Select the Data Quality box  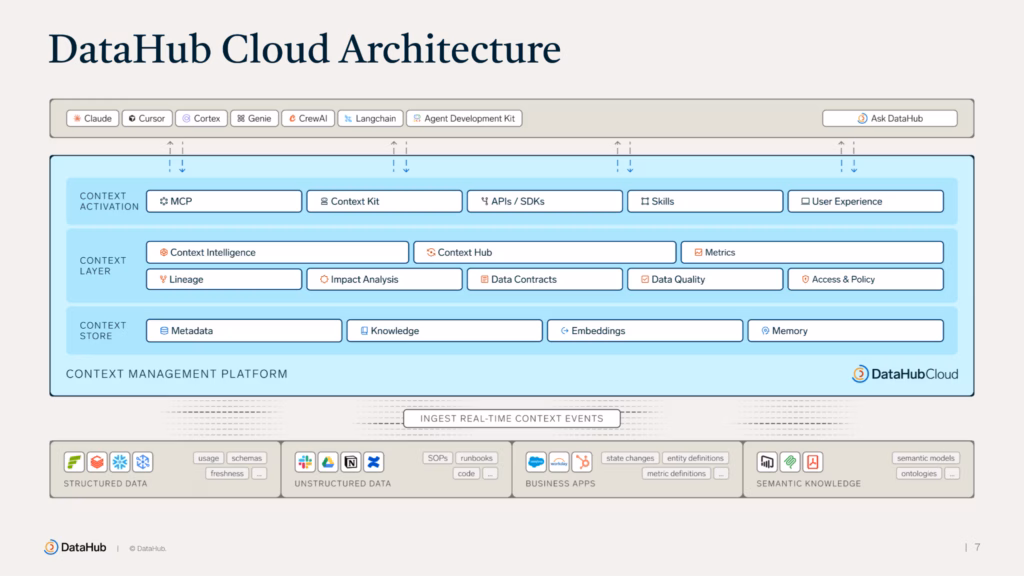705,279
